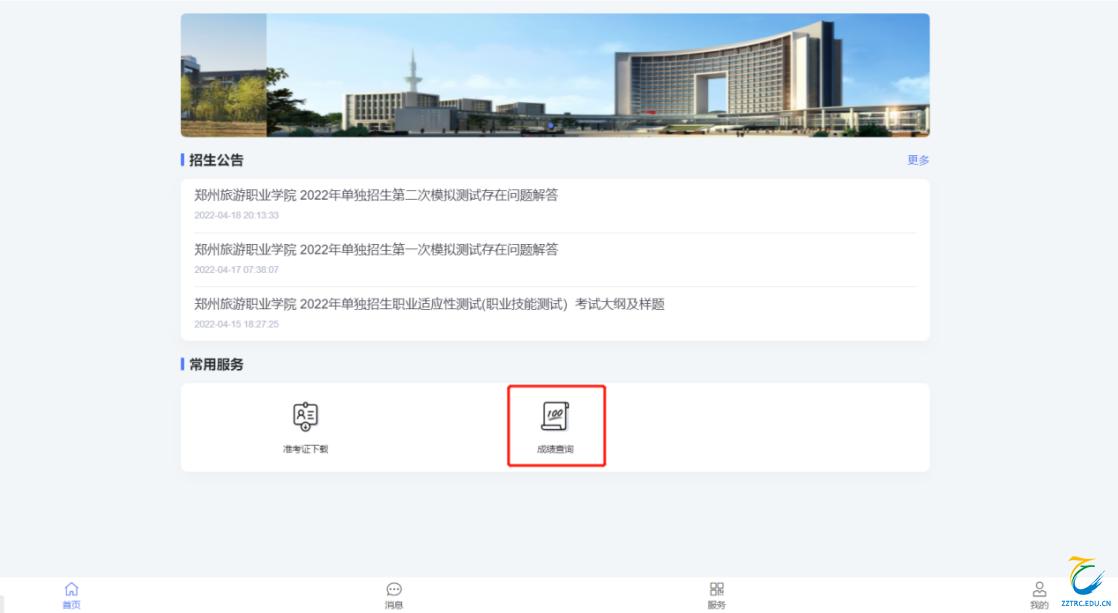1118x613 pixels.
Task: Open 消息 via the chat bubble icon
Action: pos(394,590)
